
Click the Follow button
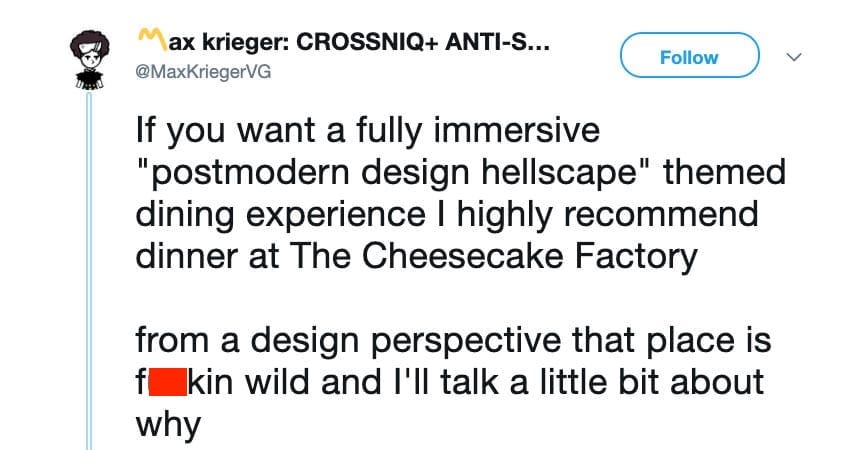coord(689,55)
